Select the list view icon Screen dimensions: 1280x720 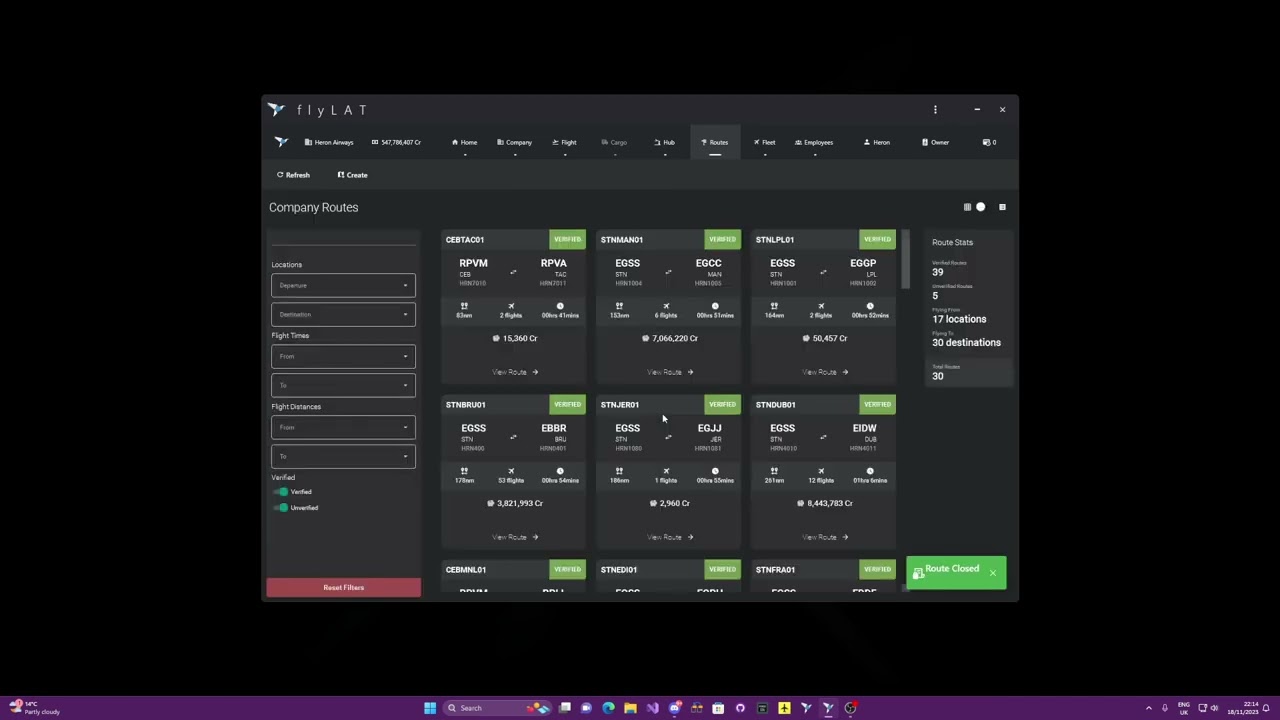point(1002,207)
